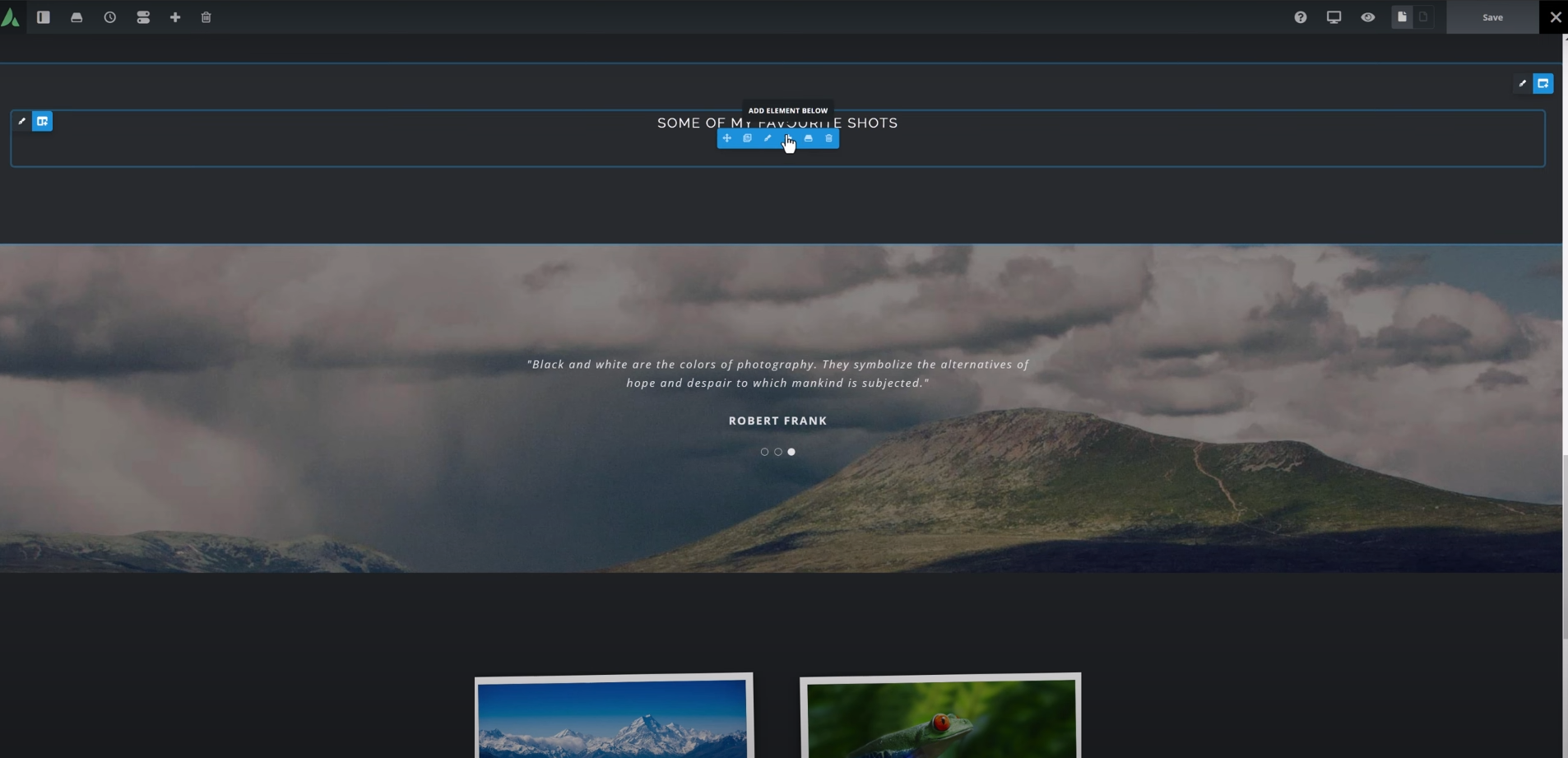Edit the title element with the pencil icon
The height and width of the screenshot is (758, 1568).
click(768, 138)
